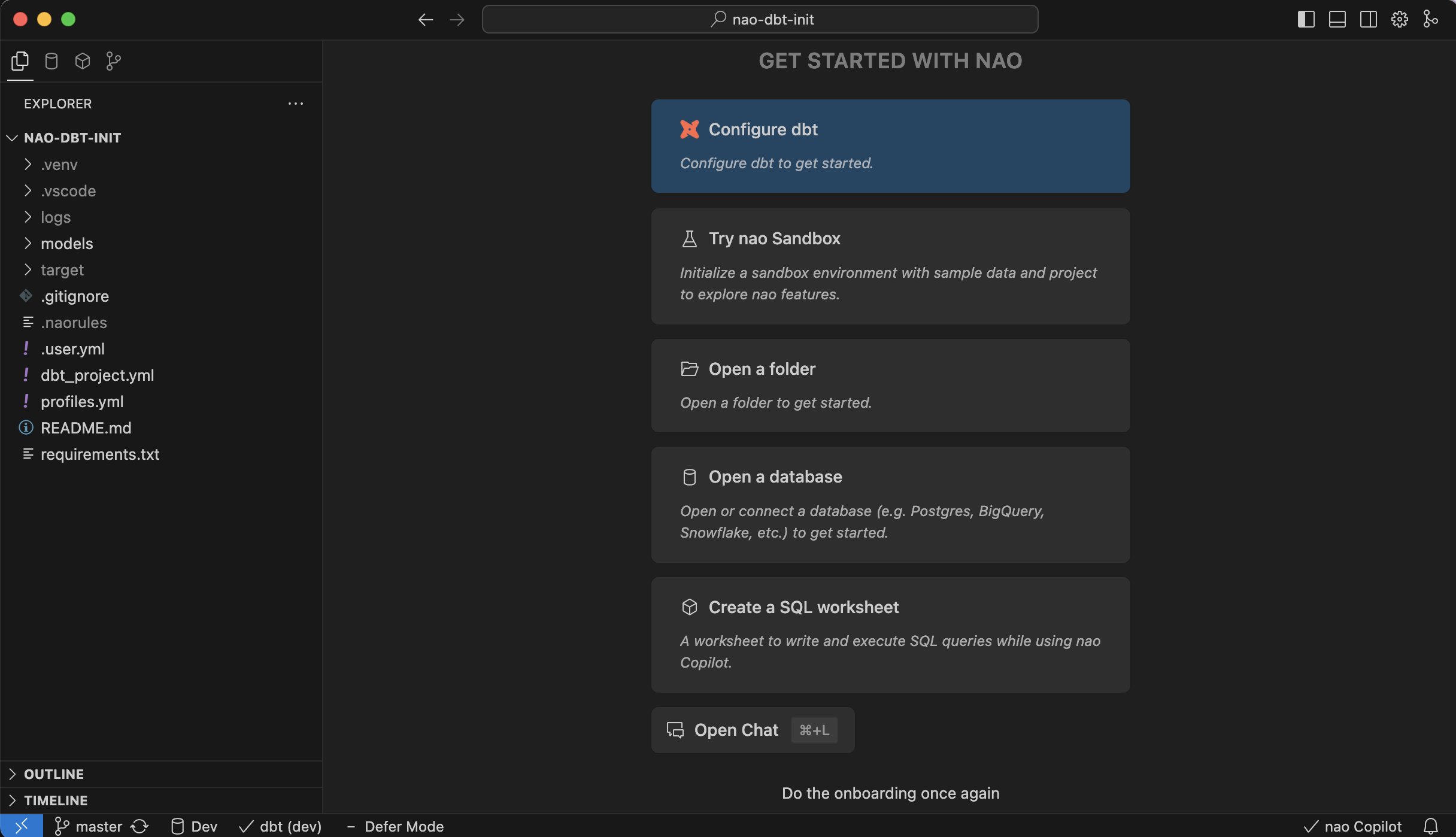Toggle the bottom panel layout icon
The image size is (1456, 837).
(x=1337, y=20)
